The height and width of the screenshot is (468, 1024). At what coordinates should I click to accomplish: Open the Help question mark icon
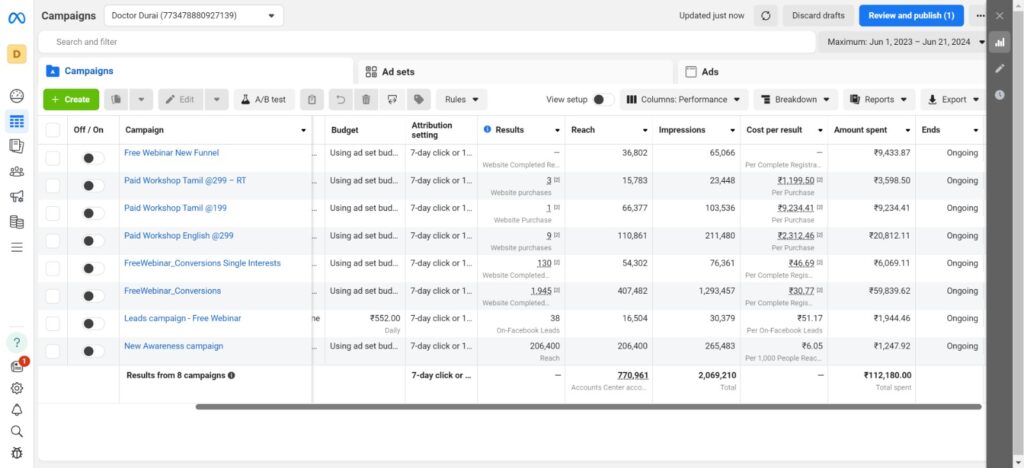tap(17, 342)
